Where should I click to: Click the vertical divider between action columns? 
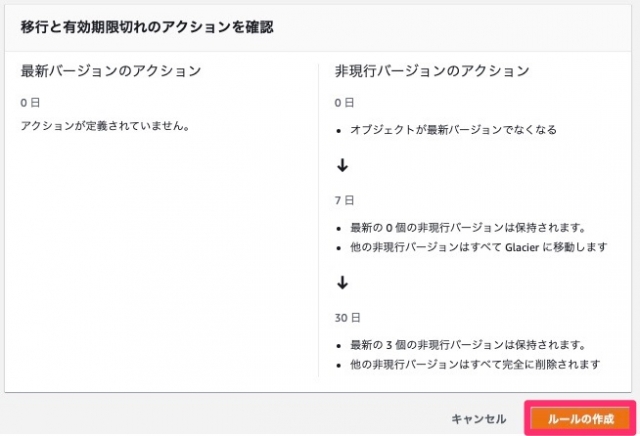(x=318, y=220)
